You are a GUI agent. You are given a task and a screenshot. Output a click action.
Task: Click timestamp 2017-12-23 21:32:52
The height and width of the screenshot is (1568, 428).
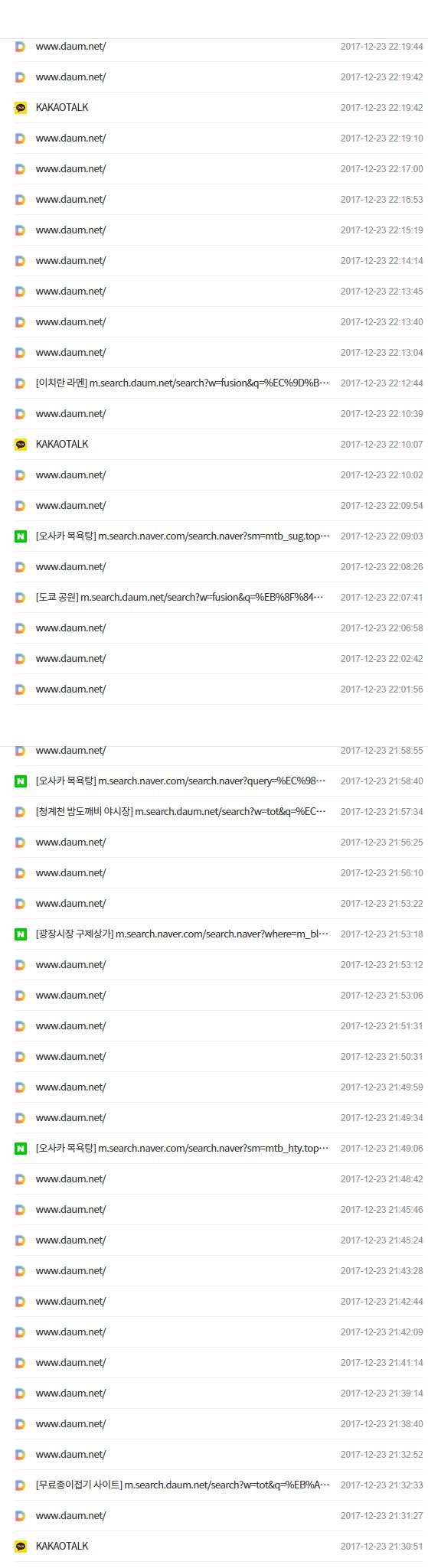pyautogui.click(x=381, y=1455)
